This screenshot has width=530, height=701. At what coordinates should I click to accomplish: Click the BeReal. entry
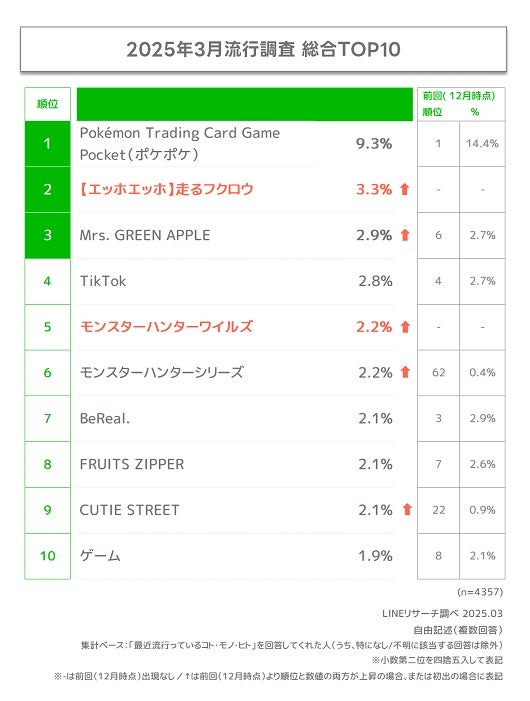coord(105,418)
